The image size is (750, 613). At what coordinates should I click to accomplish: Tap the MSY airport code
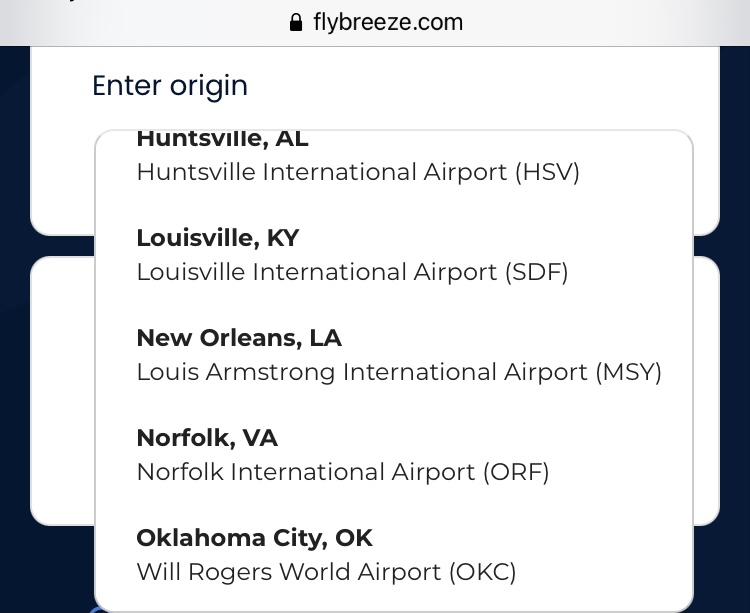(x=629, y=372)
